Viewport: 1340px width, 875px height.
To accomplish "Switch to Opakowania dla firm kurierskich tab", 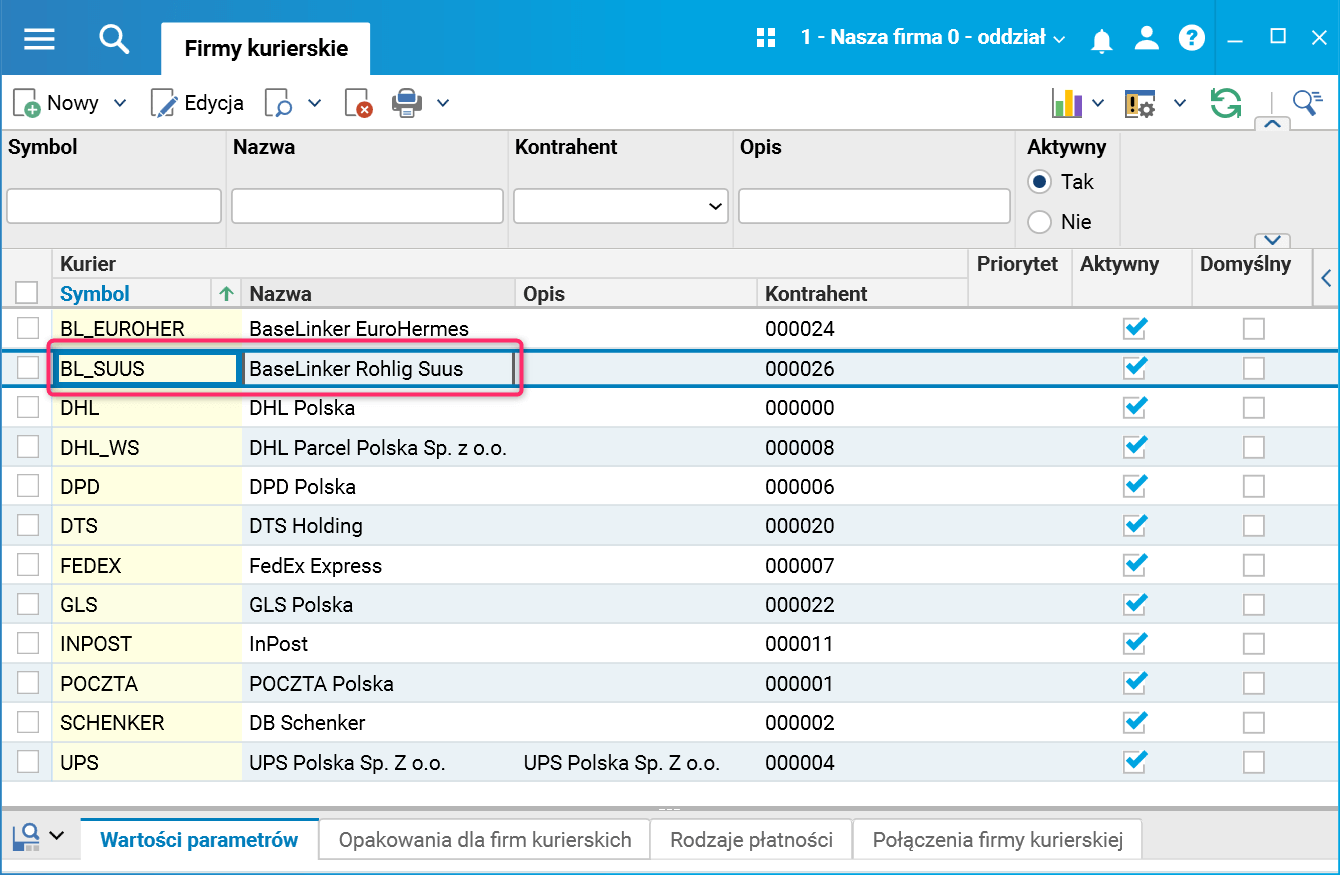I will point(485,840).
